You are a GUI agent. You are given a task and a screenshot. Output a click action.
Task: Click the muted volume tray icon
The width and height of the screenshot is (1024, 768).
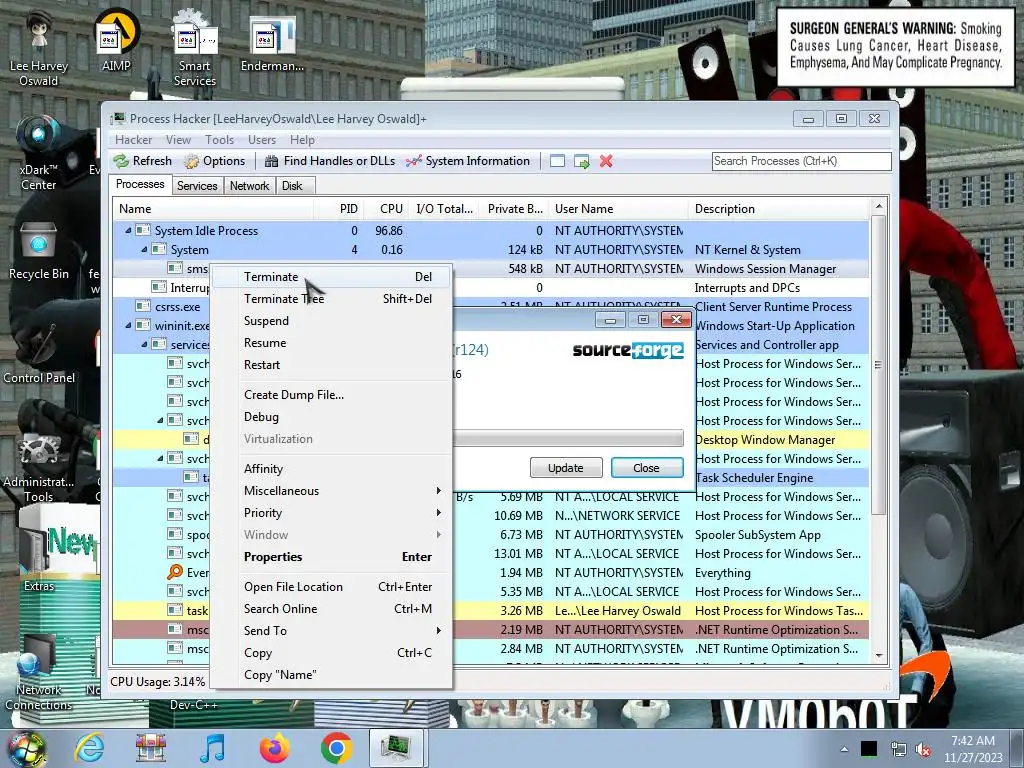[x=923, y=749]
